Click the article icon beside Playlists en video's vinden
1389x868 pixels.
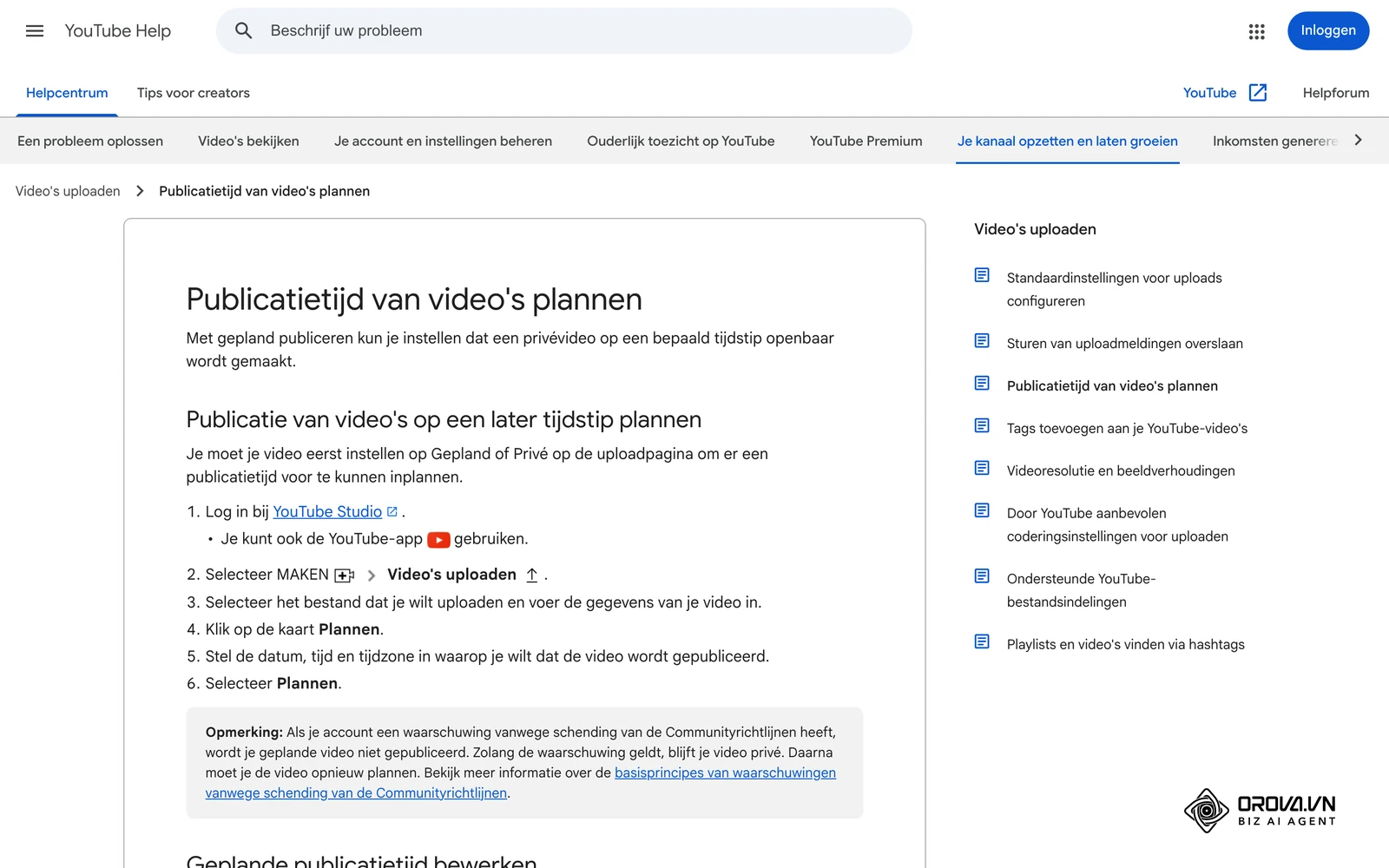982,641
